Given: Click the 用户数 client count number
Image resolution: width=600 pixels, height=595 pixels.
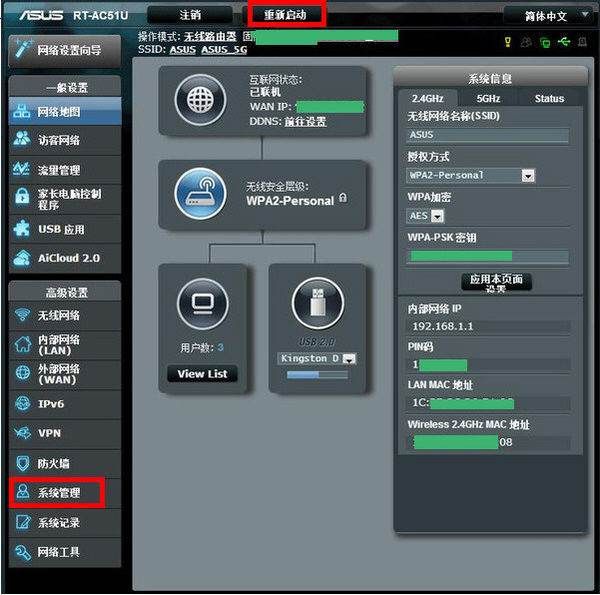Looking at the screenshot, I should click(x=220, y=347).
